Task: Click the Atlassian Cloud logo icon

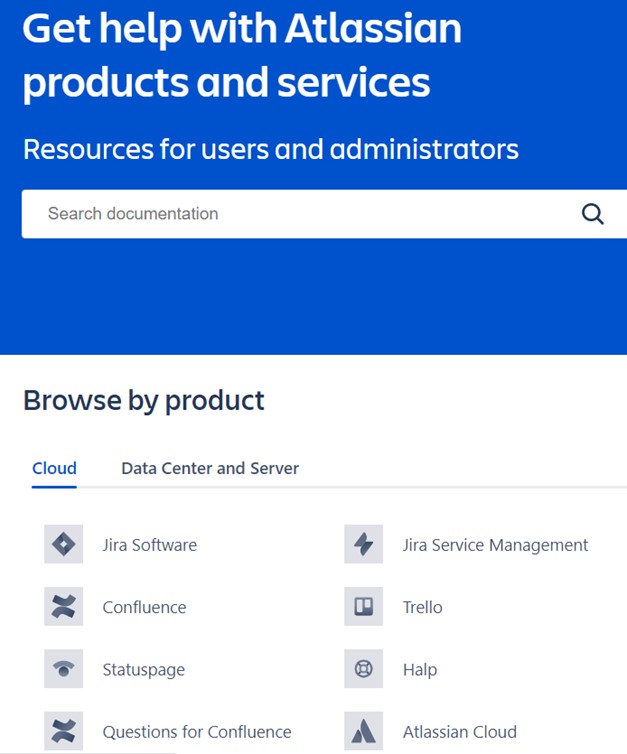Action: click(x=364, y=731)
